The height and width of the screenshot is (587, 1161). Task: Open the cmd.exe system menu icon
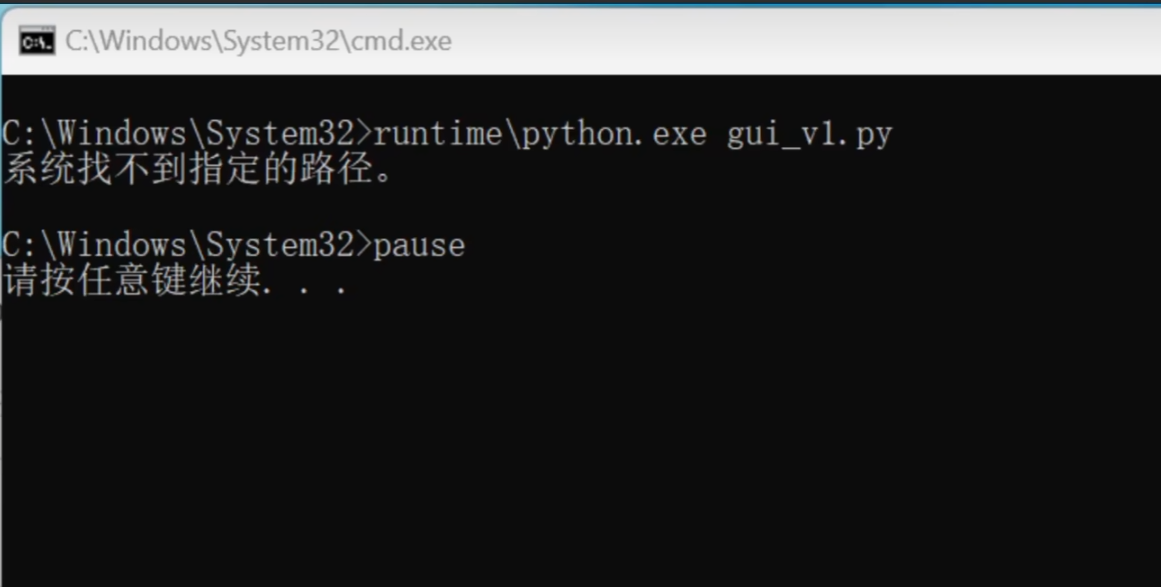point(36,41)
